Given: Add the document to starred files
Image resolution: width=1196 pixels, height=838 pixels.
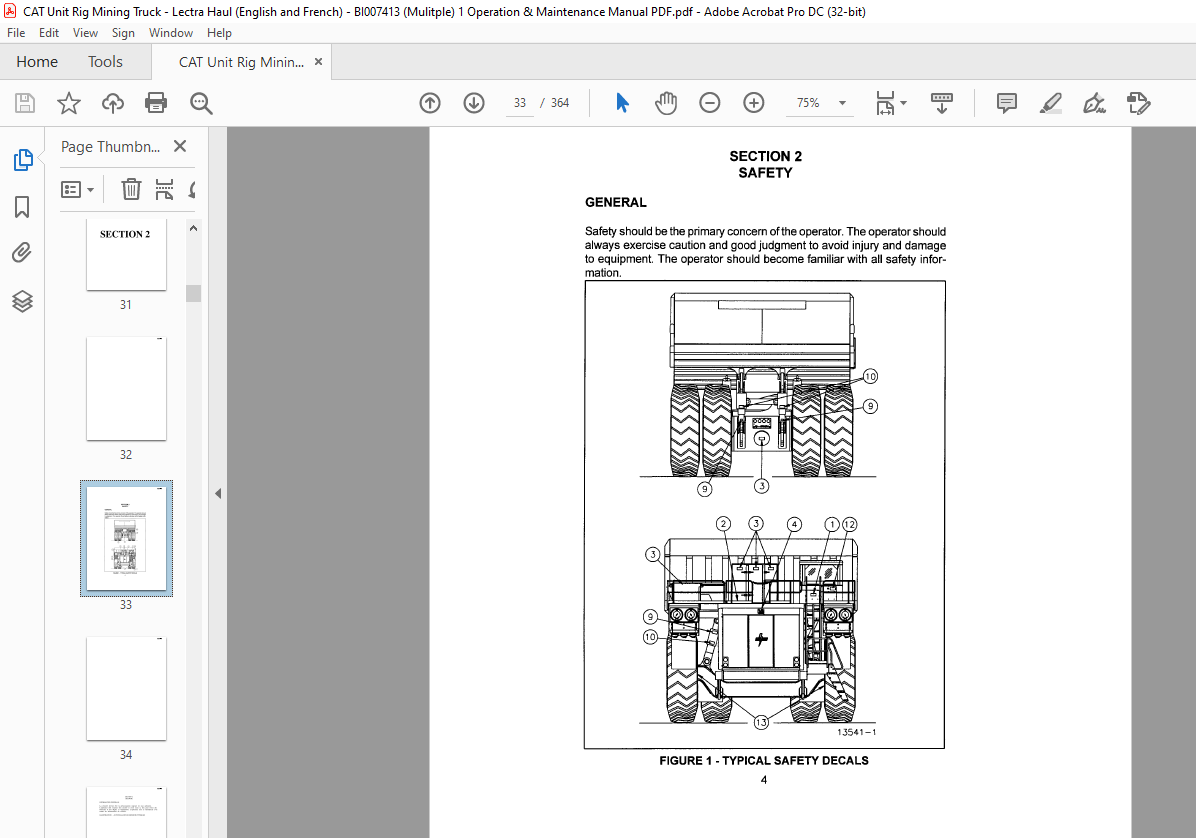Looking at the screenshot, I should (x=69, y=103).
